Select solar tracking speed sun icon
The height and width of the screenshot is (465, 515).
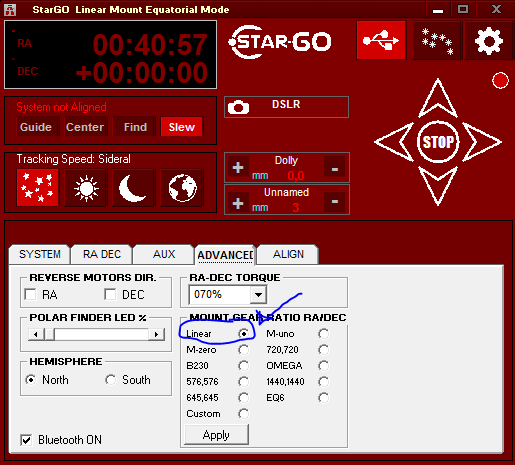click(x=86, y=188)
